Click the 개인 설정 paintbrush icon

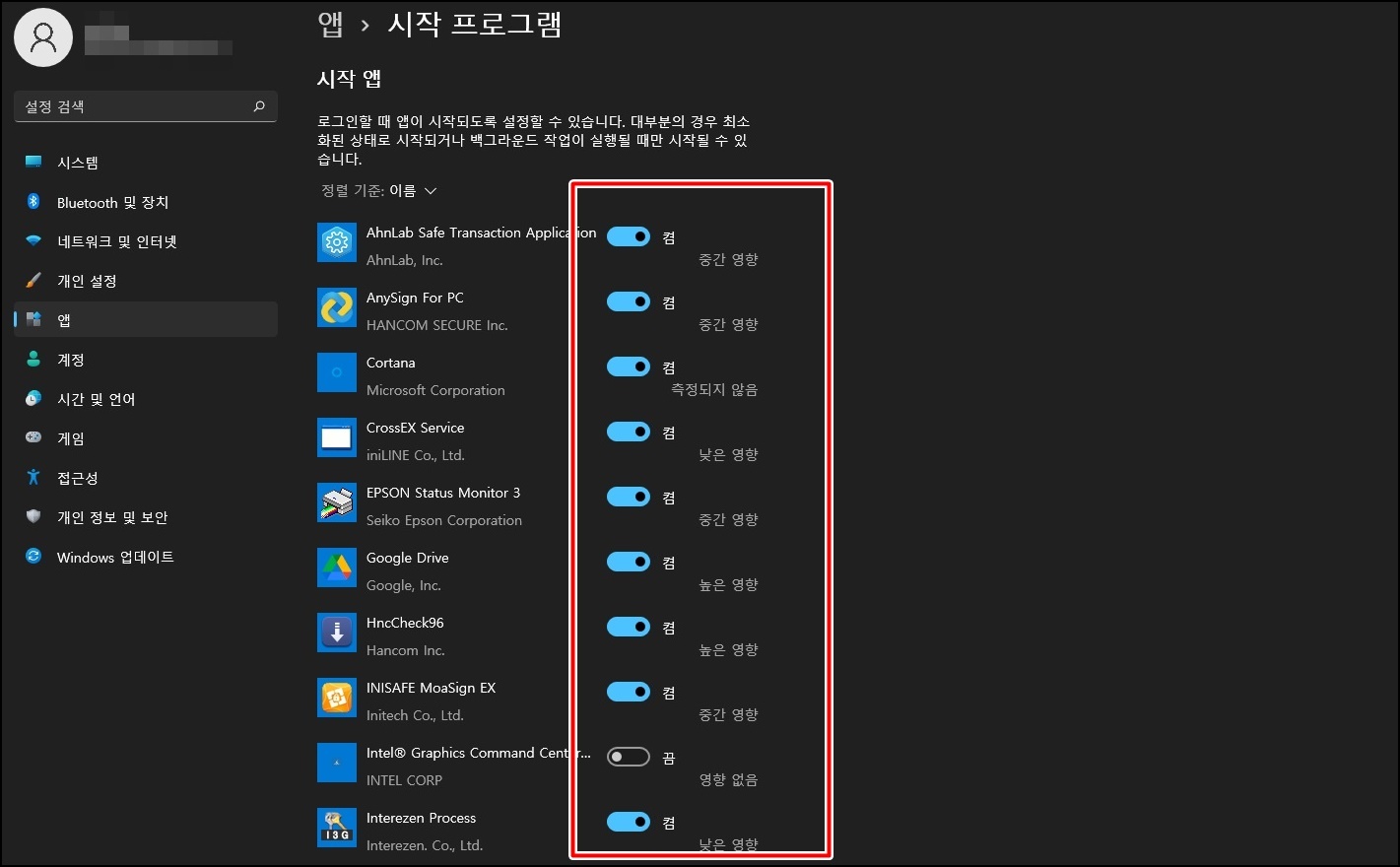click(x=33, y=280)
